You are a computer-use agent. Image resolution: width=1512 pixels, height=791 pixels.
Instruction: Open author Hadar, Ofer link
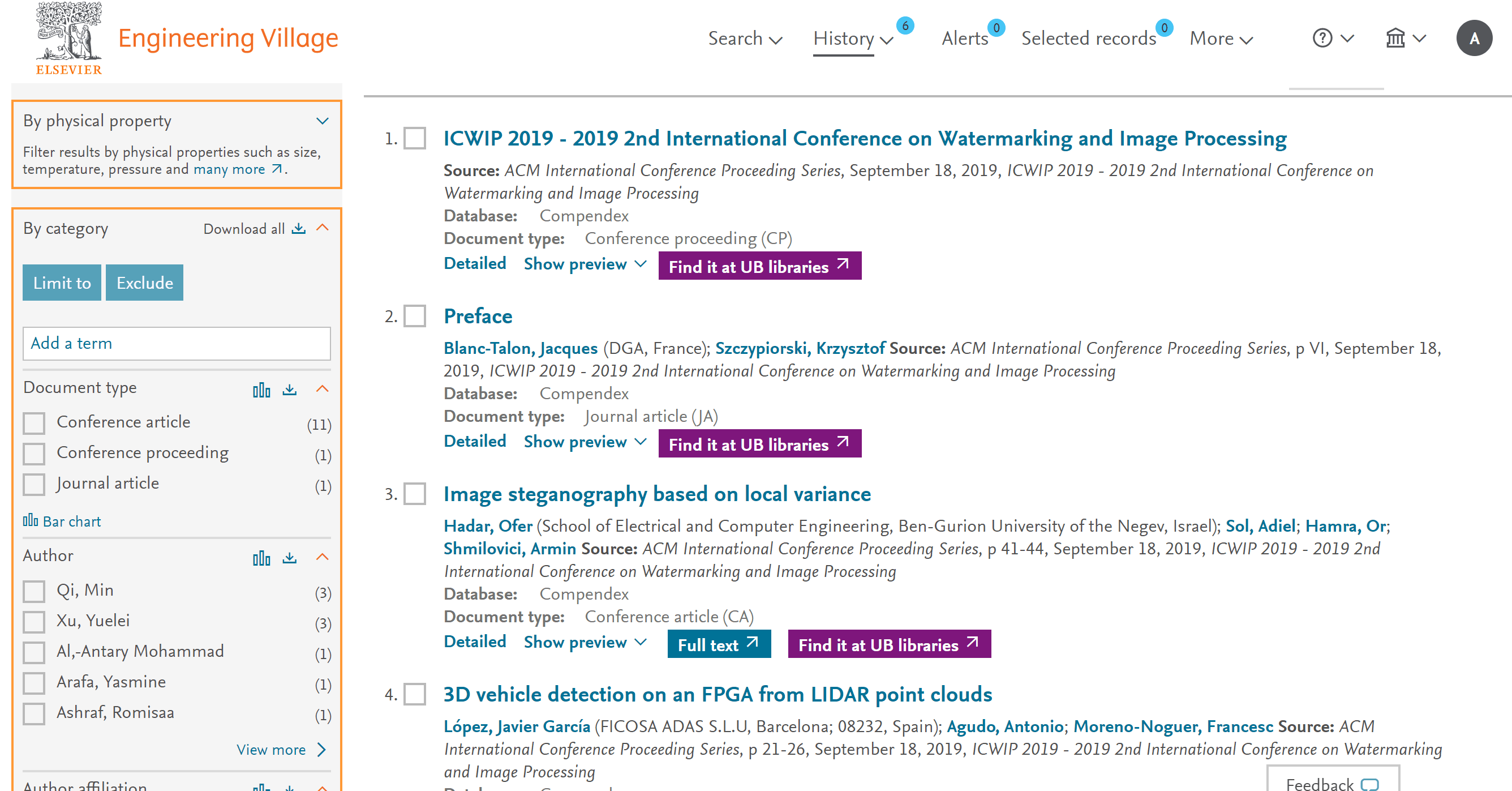pos(488,525)
